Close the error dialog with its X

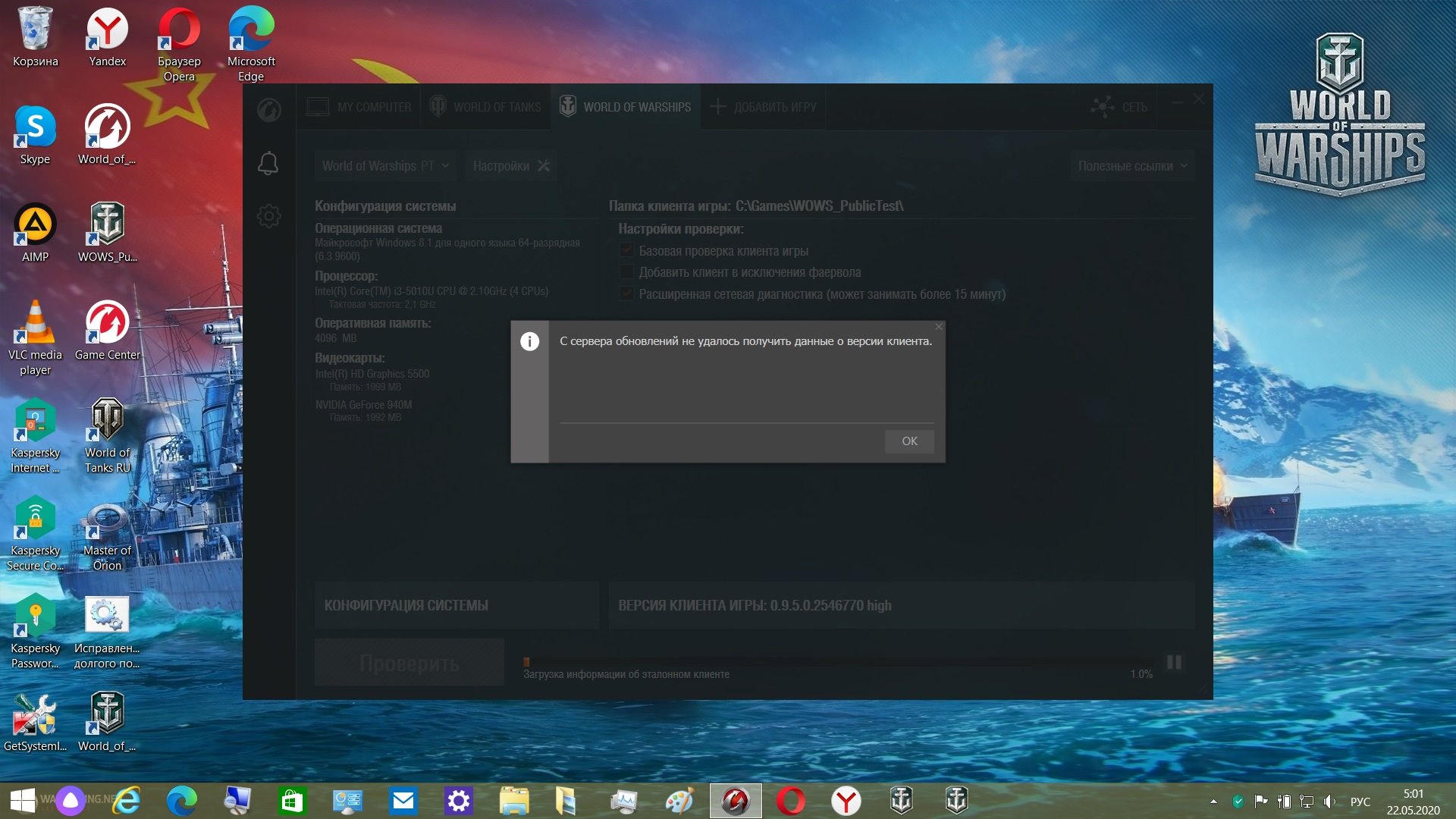[x=939, y=327]
